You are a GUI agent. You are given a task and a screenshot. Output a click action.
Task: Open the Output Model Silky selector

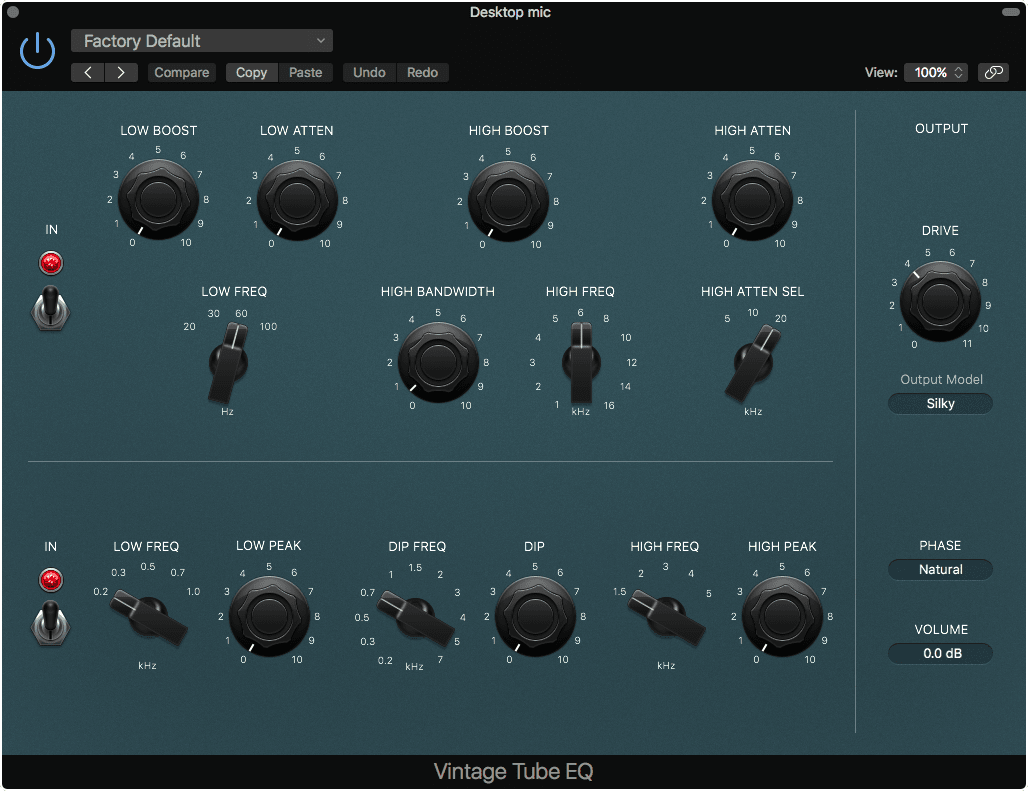(x=940, y=403)
